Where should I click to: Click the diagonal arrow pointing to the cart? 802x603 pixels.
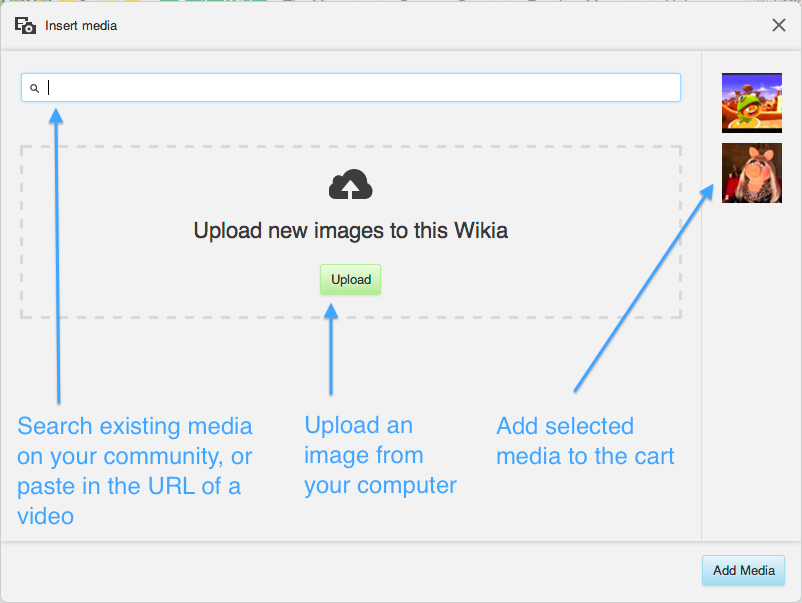click(643, 288)
